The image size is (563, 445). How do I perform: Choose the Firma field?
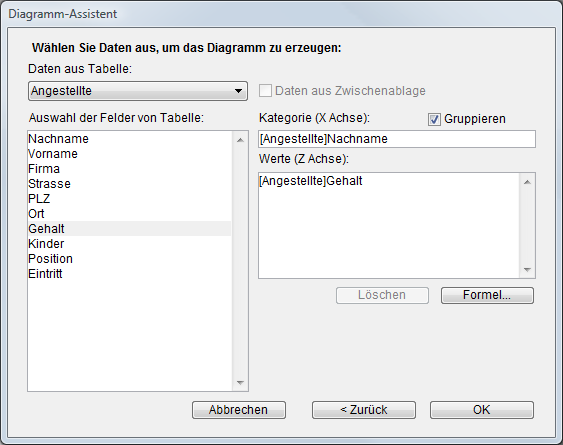tap(130, 169)
